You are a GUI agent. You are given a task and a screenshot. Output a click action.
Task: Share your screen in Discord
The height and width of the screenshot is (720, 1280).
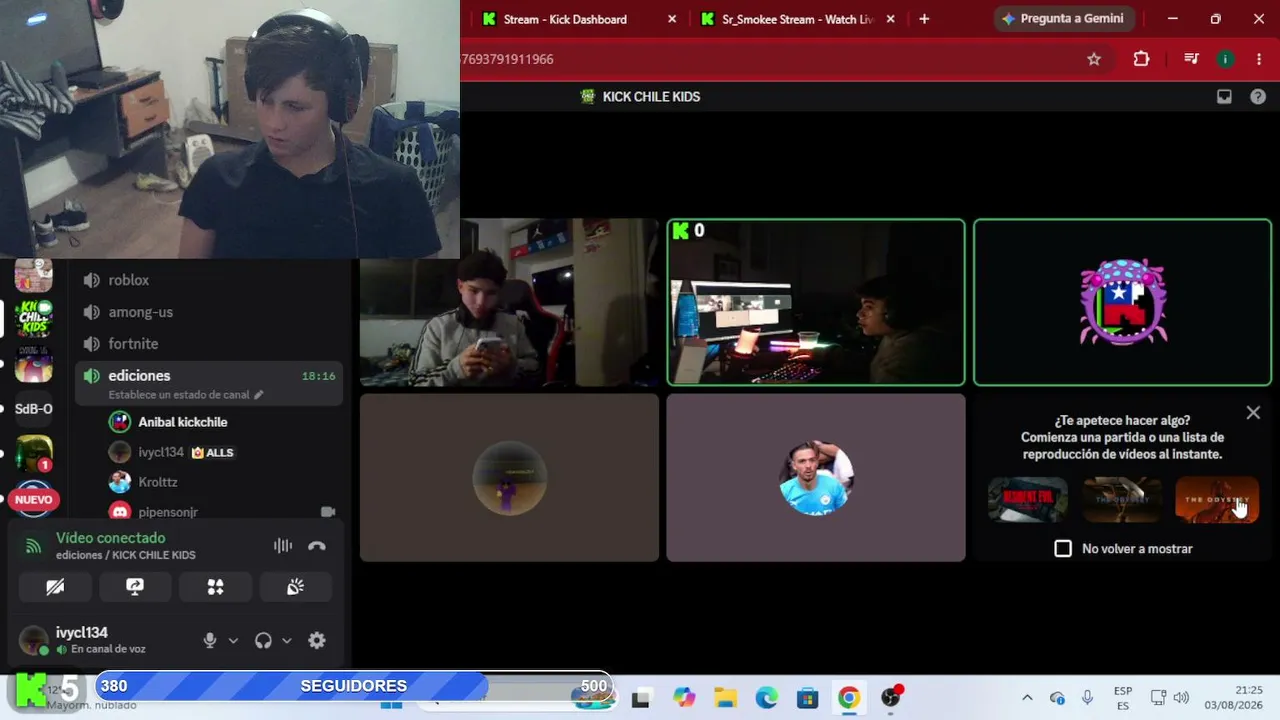pos(135,587)
